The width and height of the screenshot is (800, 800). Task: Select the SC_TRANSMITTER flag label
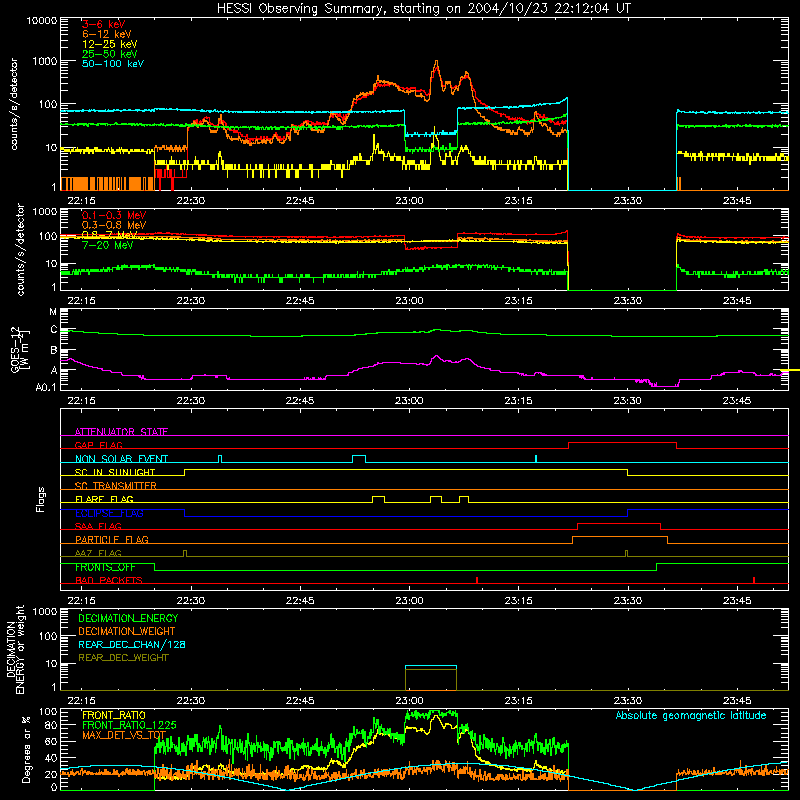point(116,486)
